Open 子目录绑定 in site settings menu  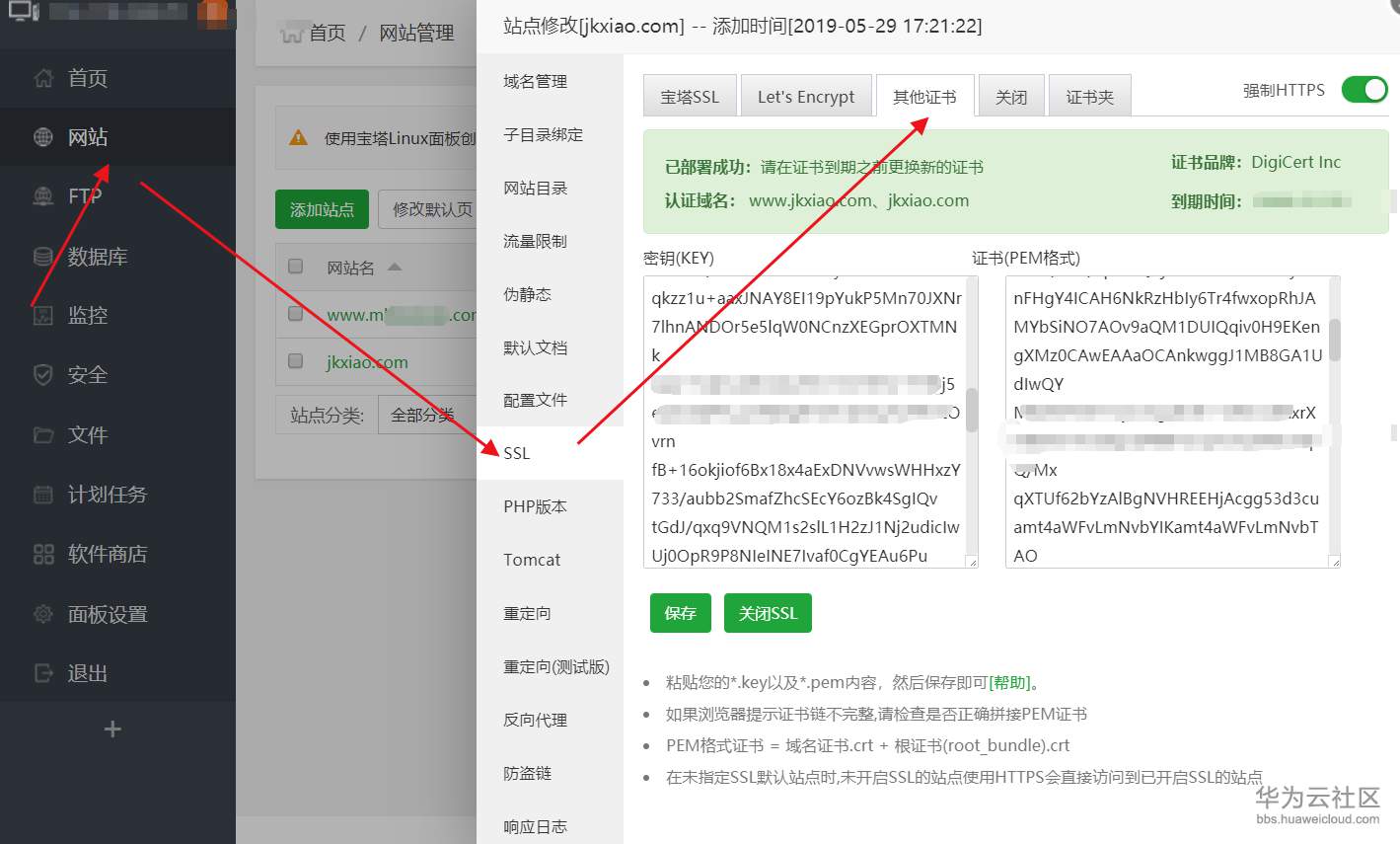(x=544, y=135)
